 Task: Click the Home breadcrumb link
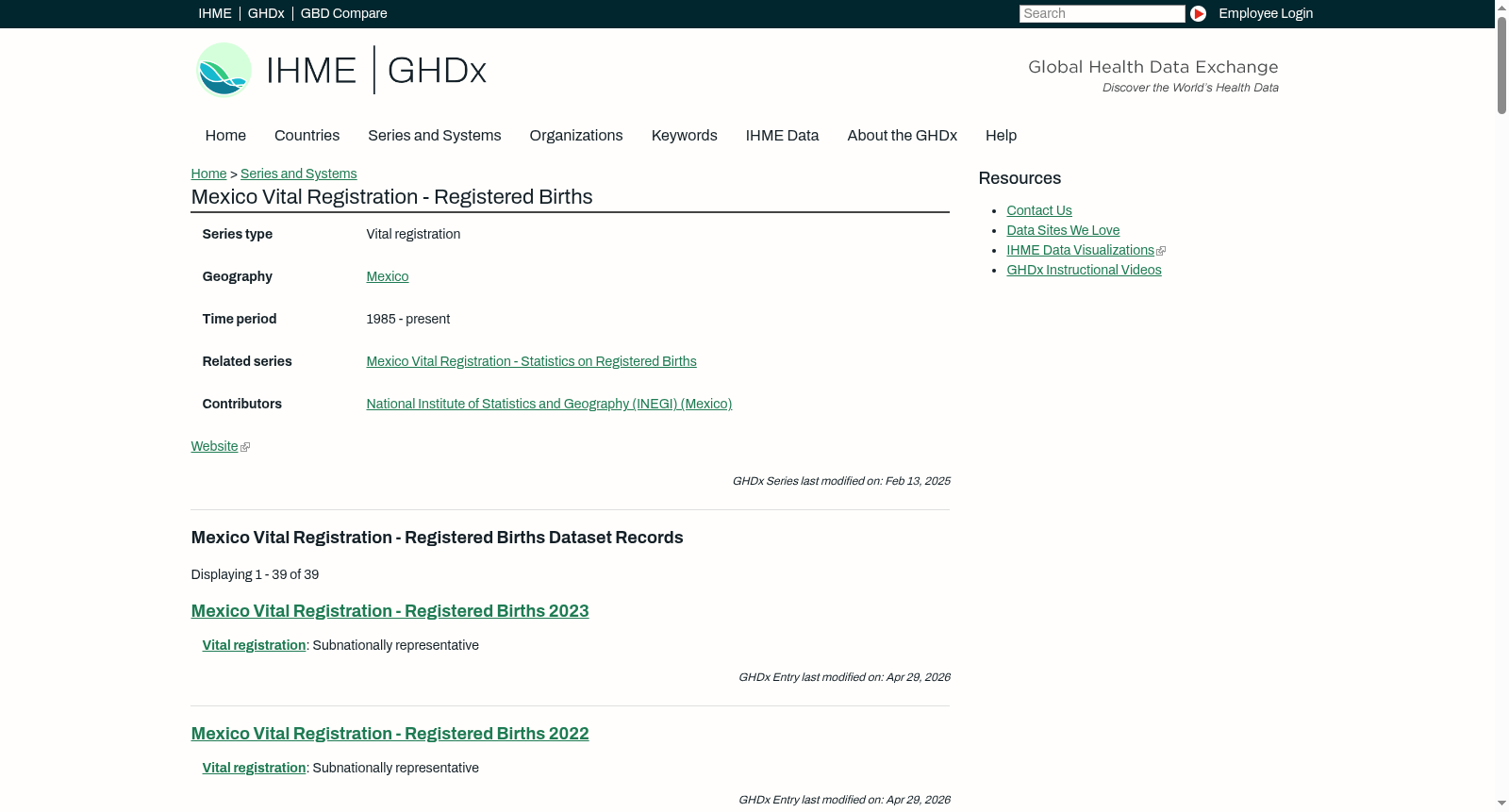208,174
